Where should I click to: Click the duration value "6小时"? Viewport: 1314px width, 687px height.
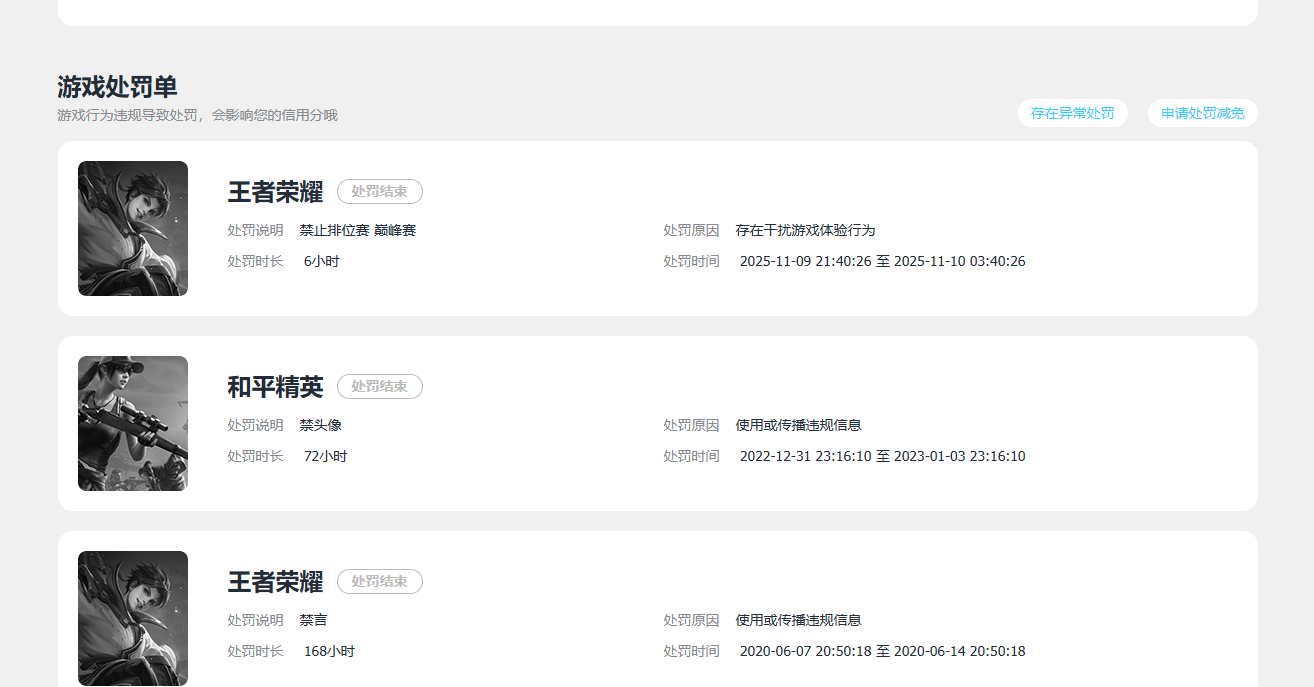click(322, 261)
